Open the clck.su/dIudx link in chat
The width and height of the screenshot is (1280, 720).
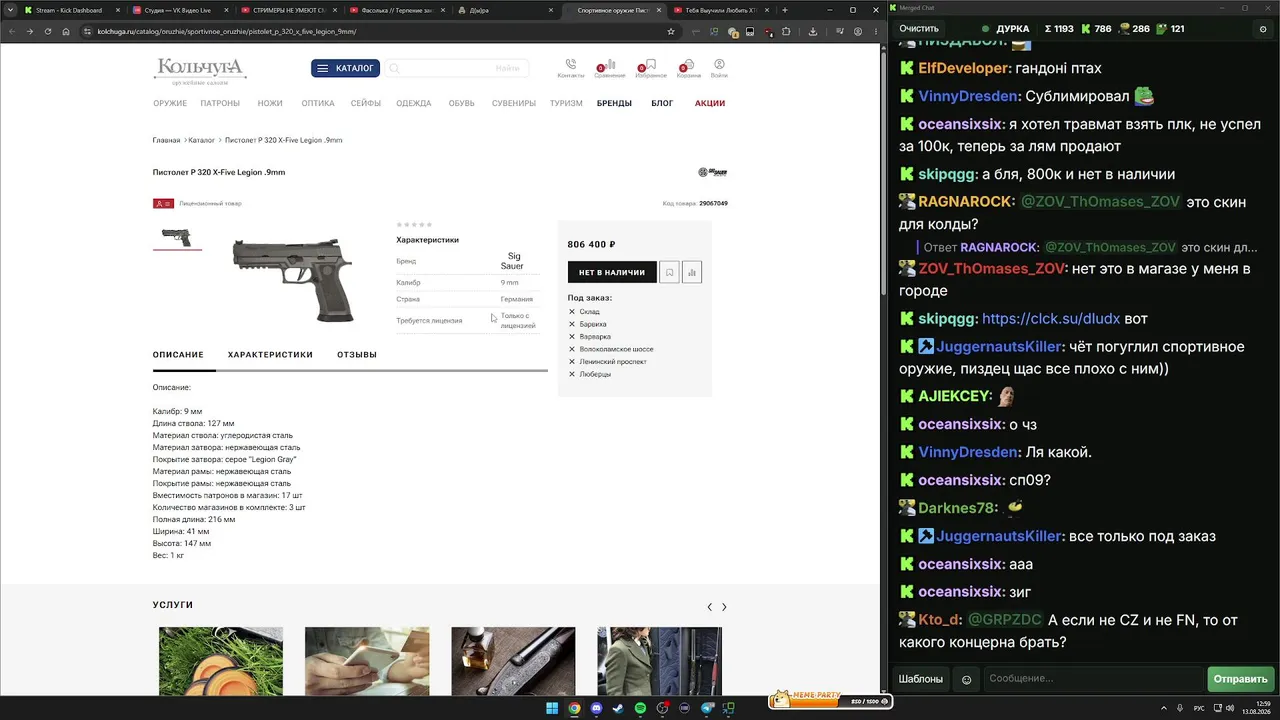[x=1051, y=319]
